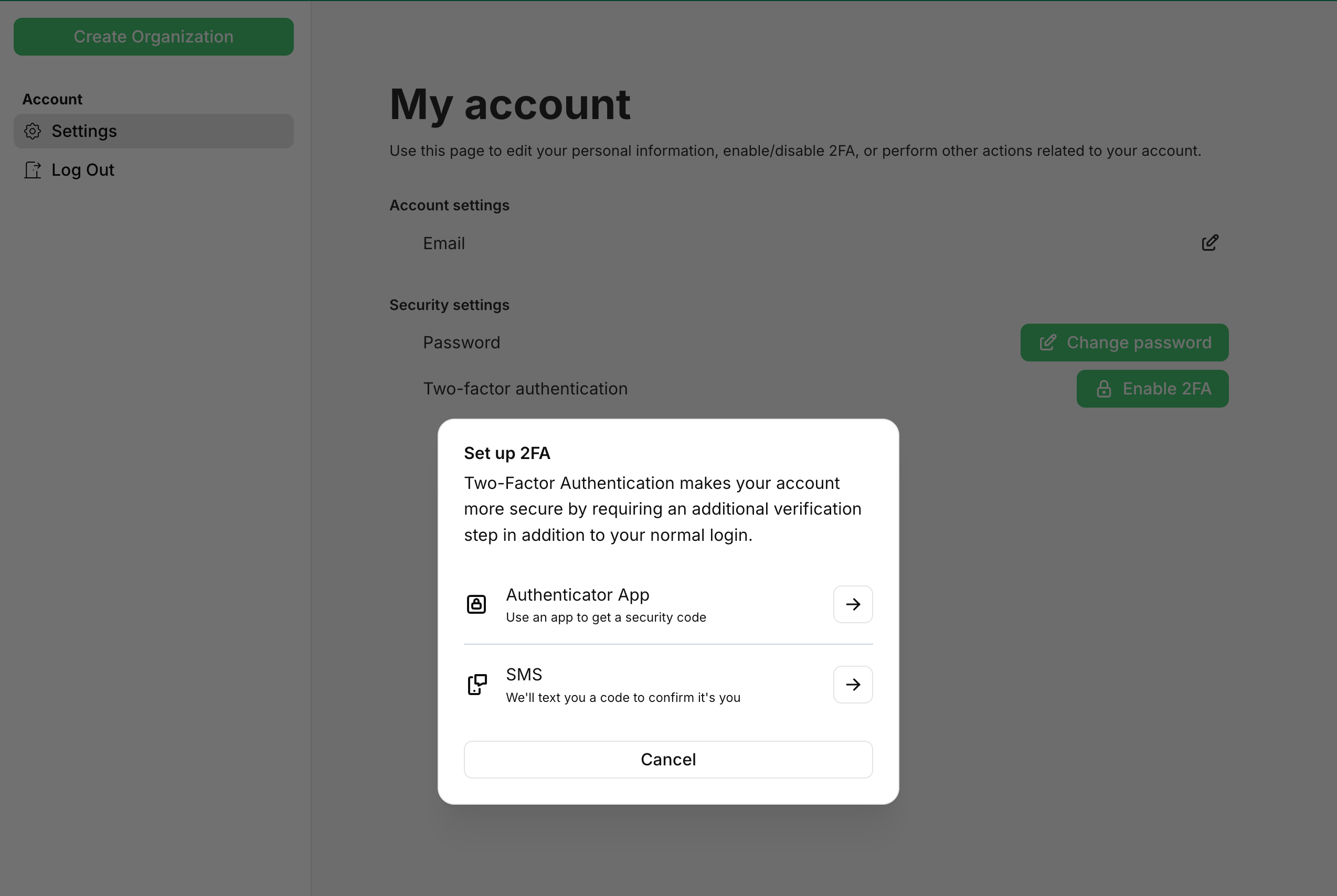The width and height of the screenshot is (1337, 896).
Task: Open Settings in the Account sidebar
Action: point(154,131)
